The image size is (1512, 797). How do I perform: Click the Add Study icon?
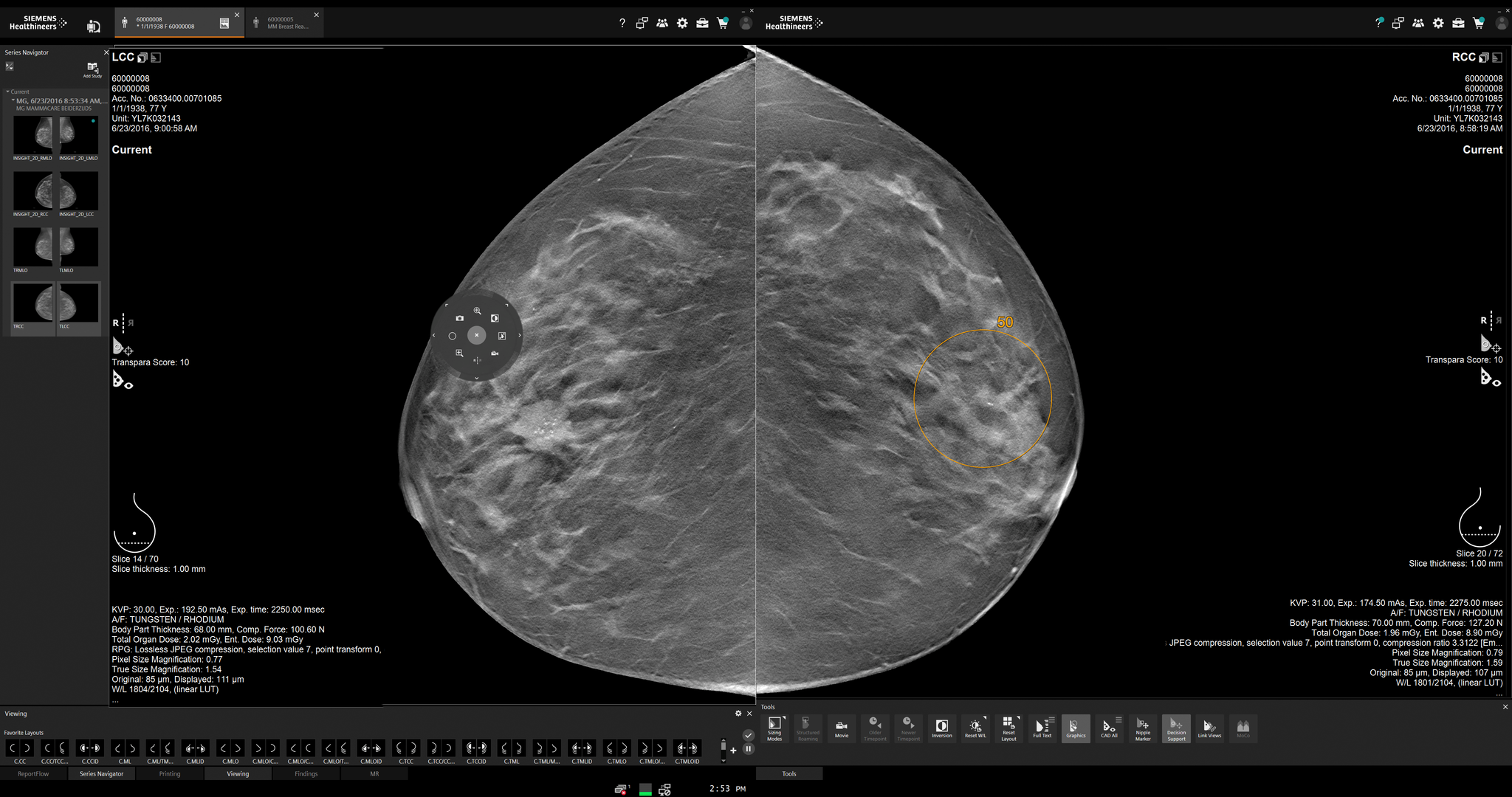click(92, 69)
